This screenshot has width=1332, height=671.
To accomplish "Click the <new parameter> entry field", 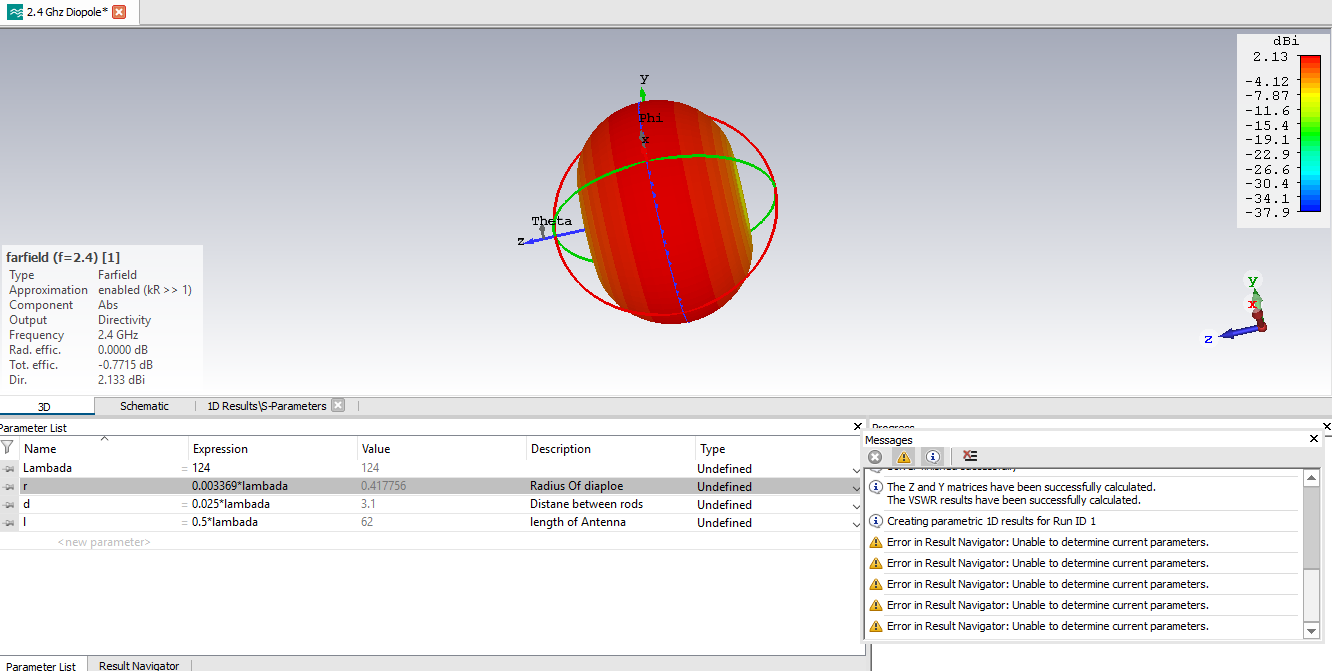I will coord(104,542).
